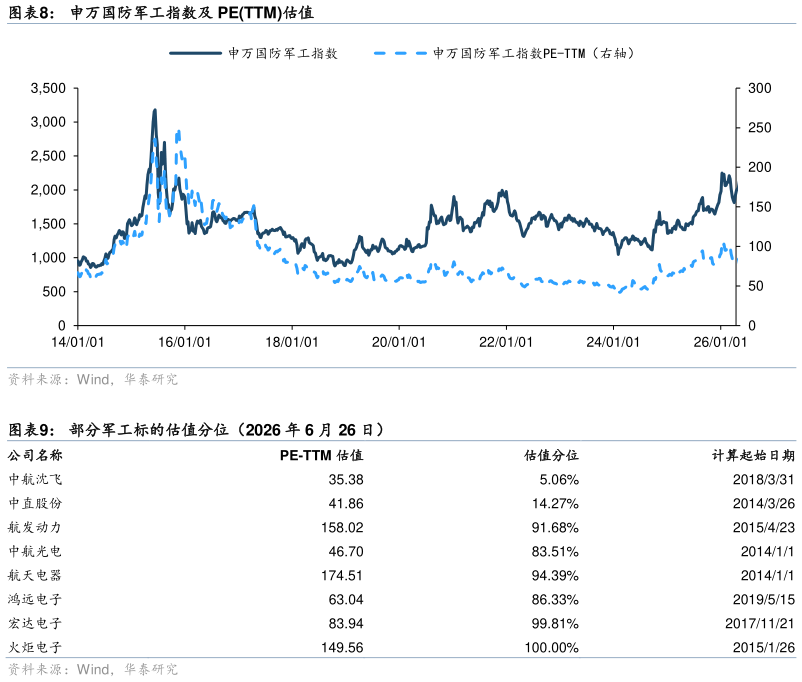Click the 图表9 table title
This screenshot has width=802, height=682.
click(x=196, y=430)
